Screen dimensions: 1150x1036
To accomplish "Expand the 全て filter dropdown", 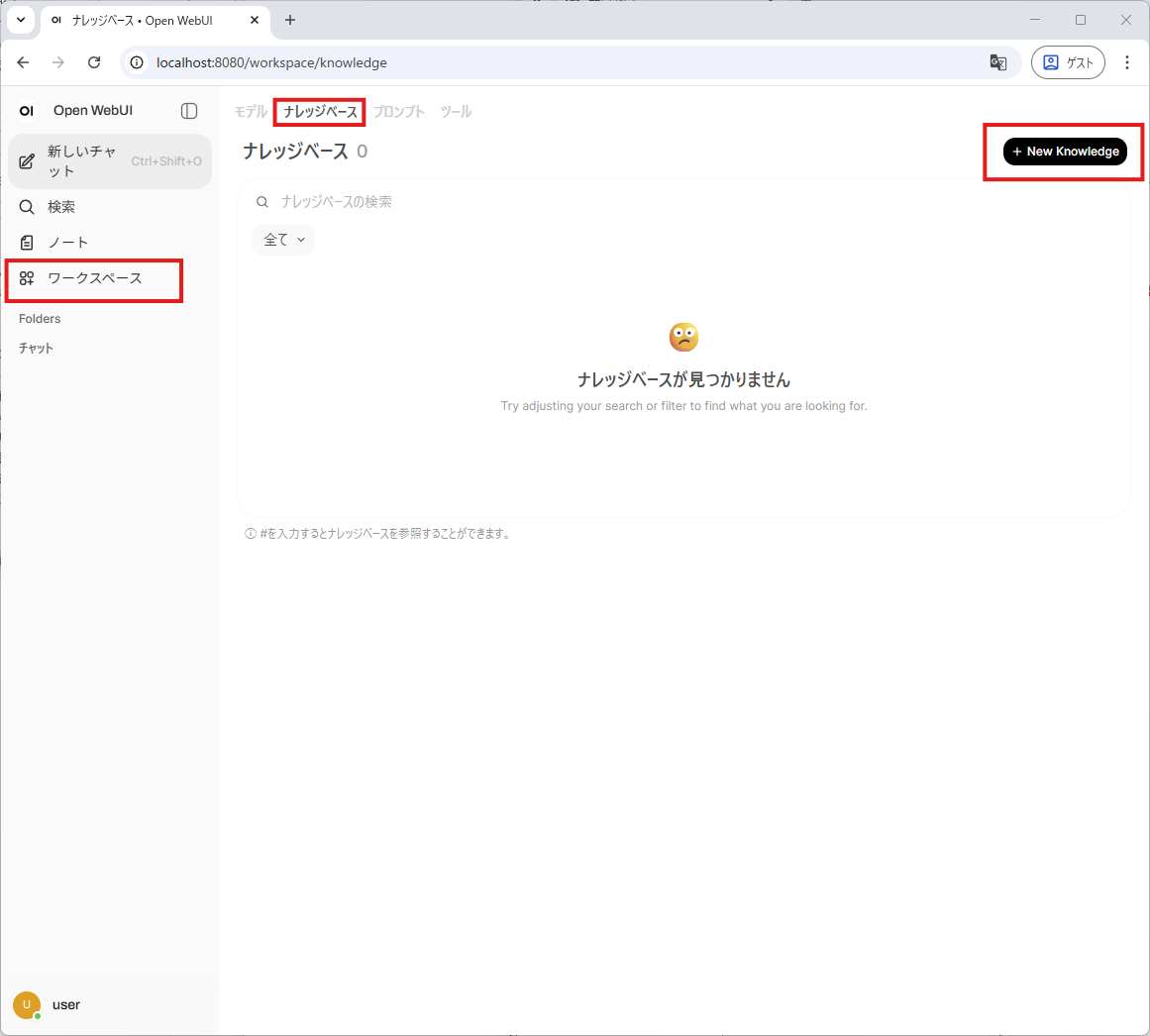I will tap(284, 240).
